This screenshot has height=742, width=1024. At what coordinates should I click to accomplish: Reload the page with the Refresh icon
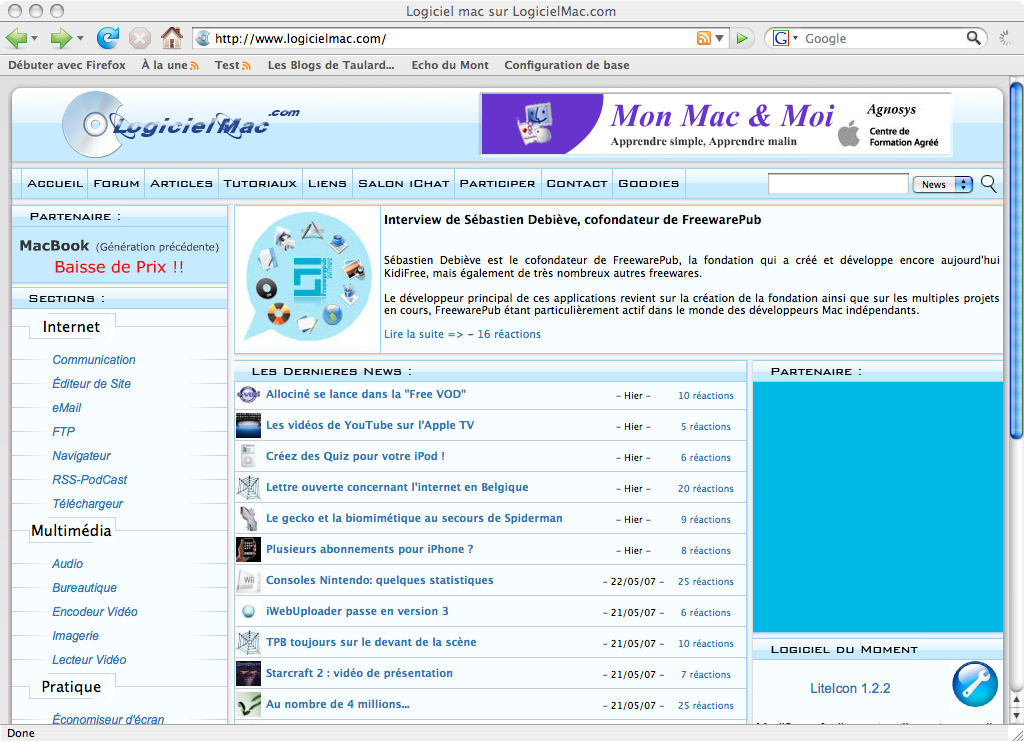[x=108, y=38]
